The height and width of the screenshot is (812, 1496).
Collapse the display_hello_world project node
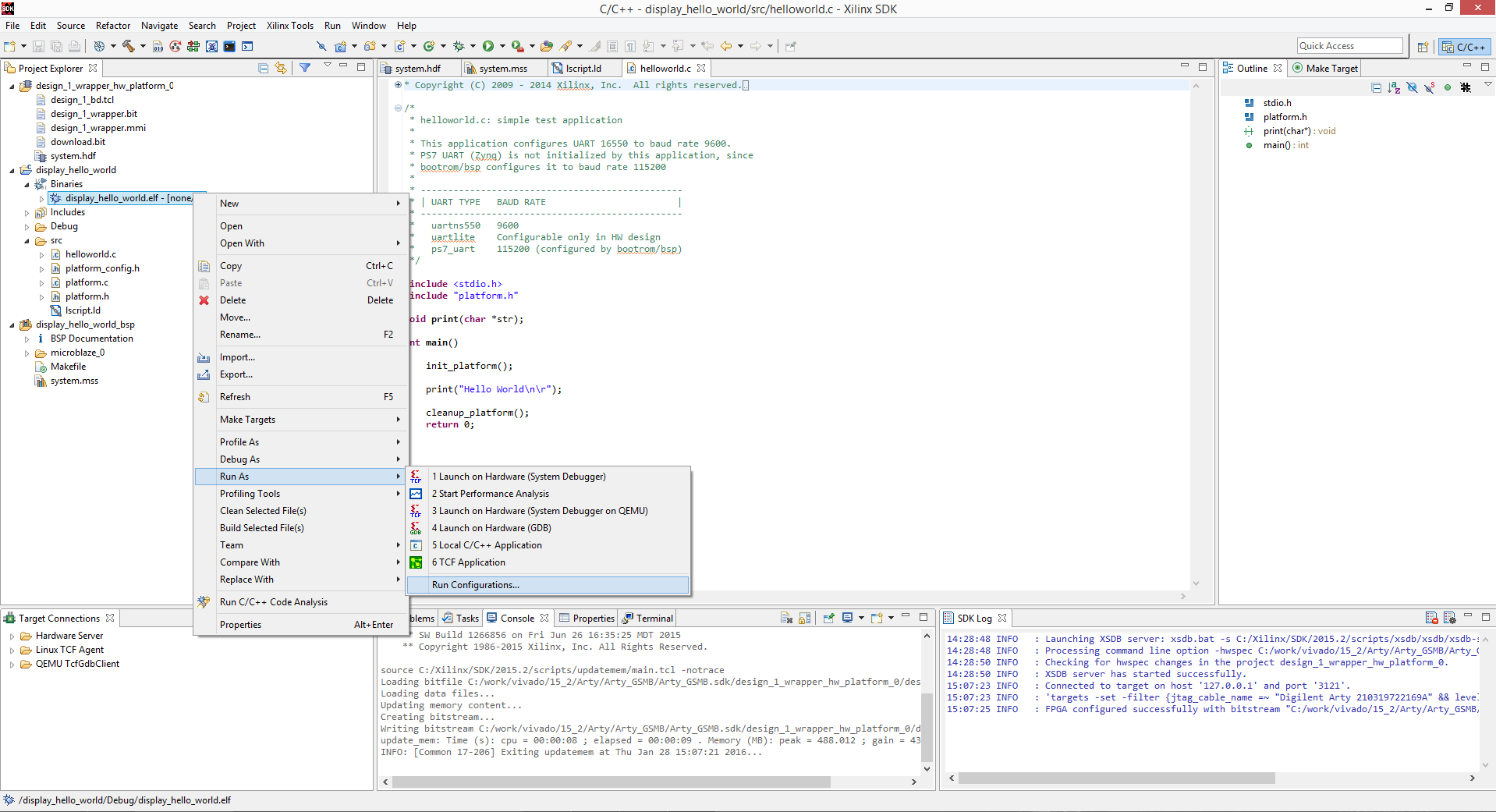12,170
